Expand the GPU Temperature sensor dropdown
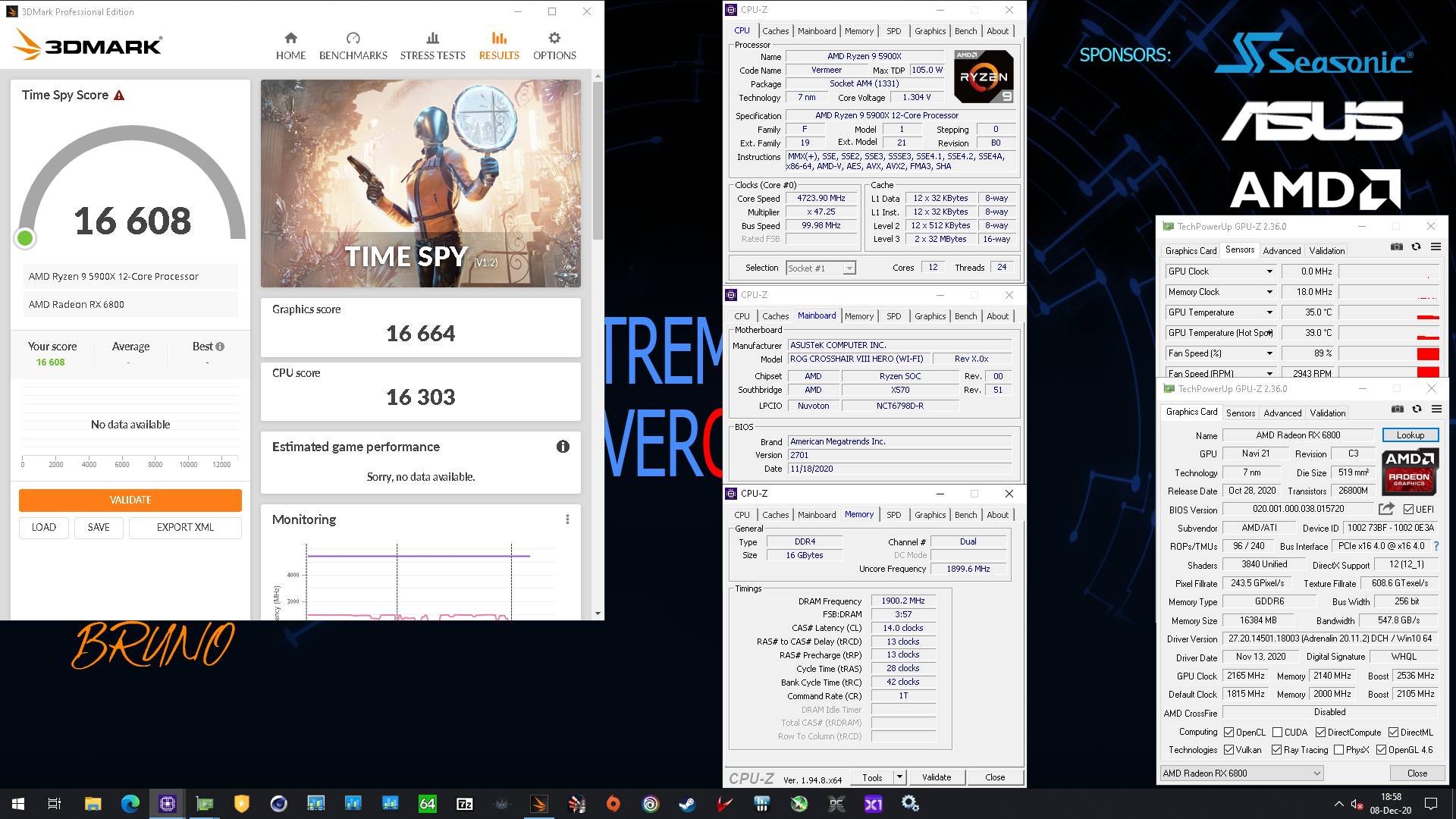 tap(1269, 312)
